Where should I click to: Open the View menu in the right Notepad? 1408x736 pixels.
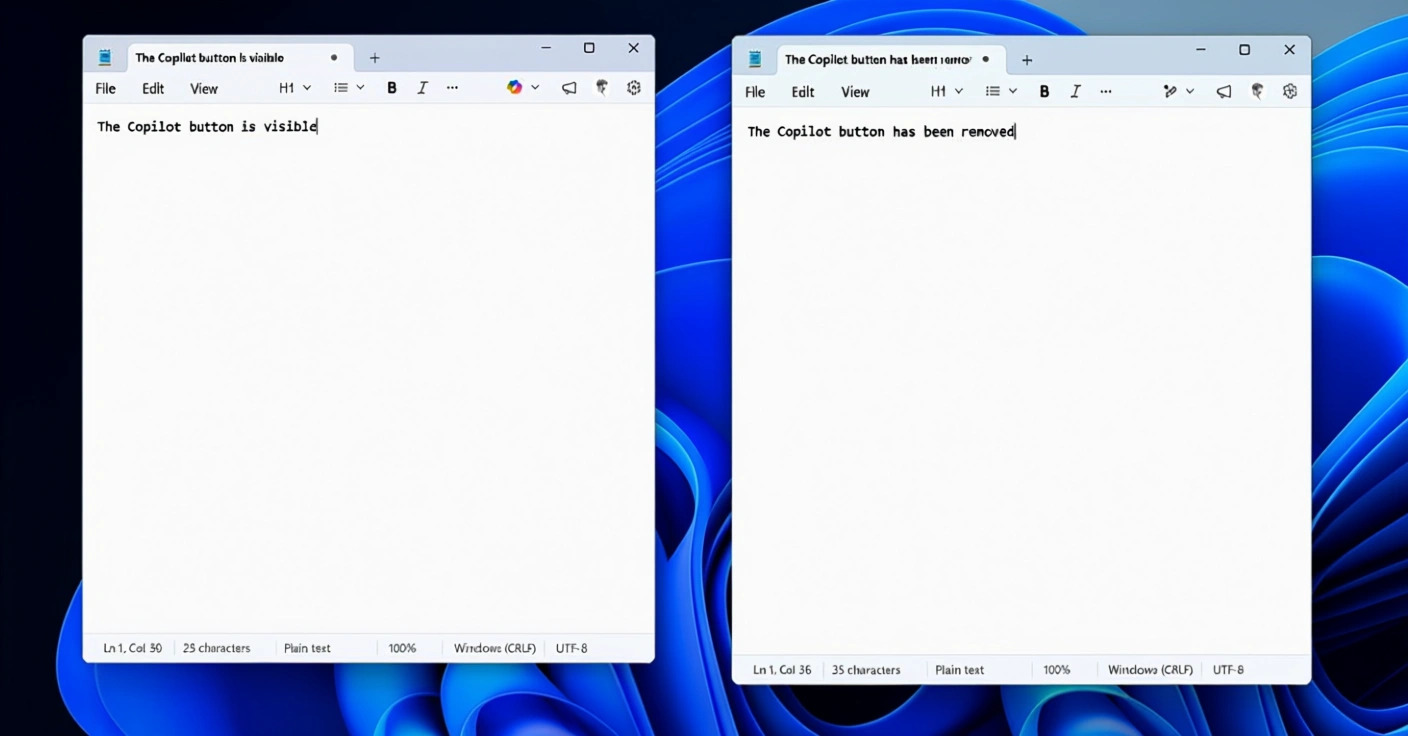(855, 92)
